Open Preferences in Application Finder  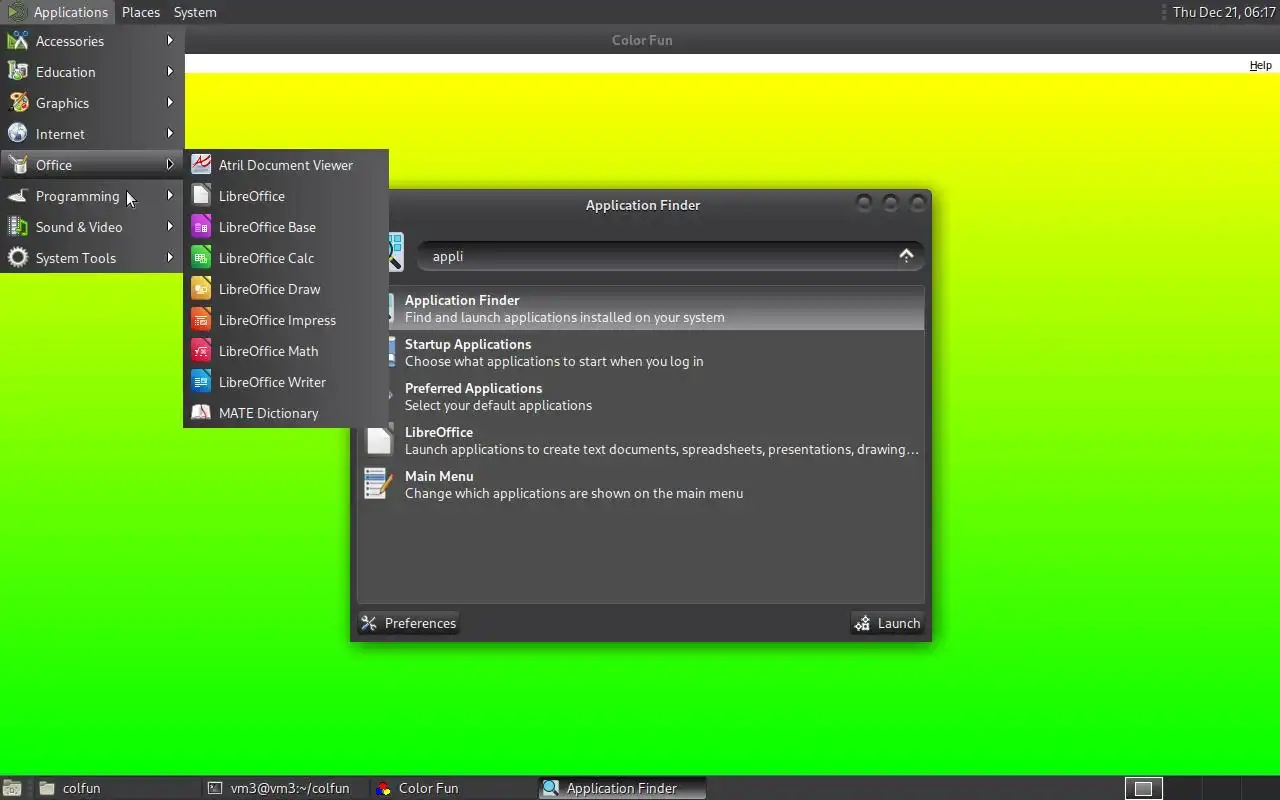(408, 623)
